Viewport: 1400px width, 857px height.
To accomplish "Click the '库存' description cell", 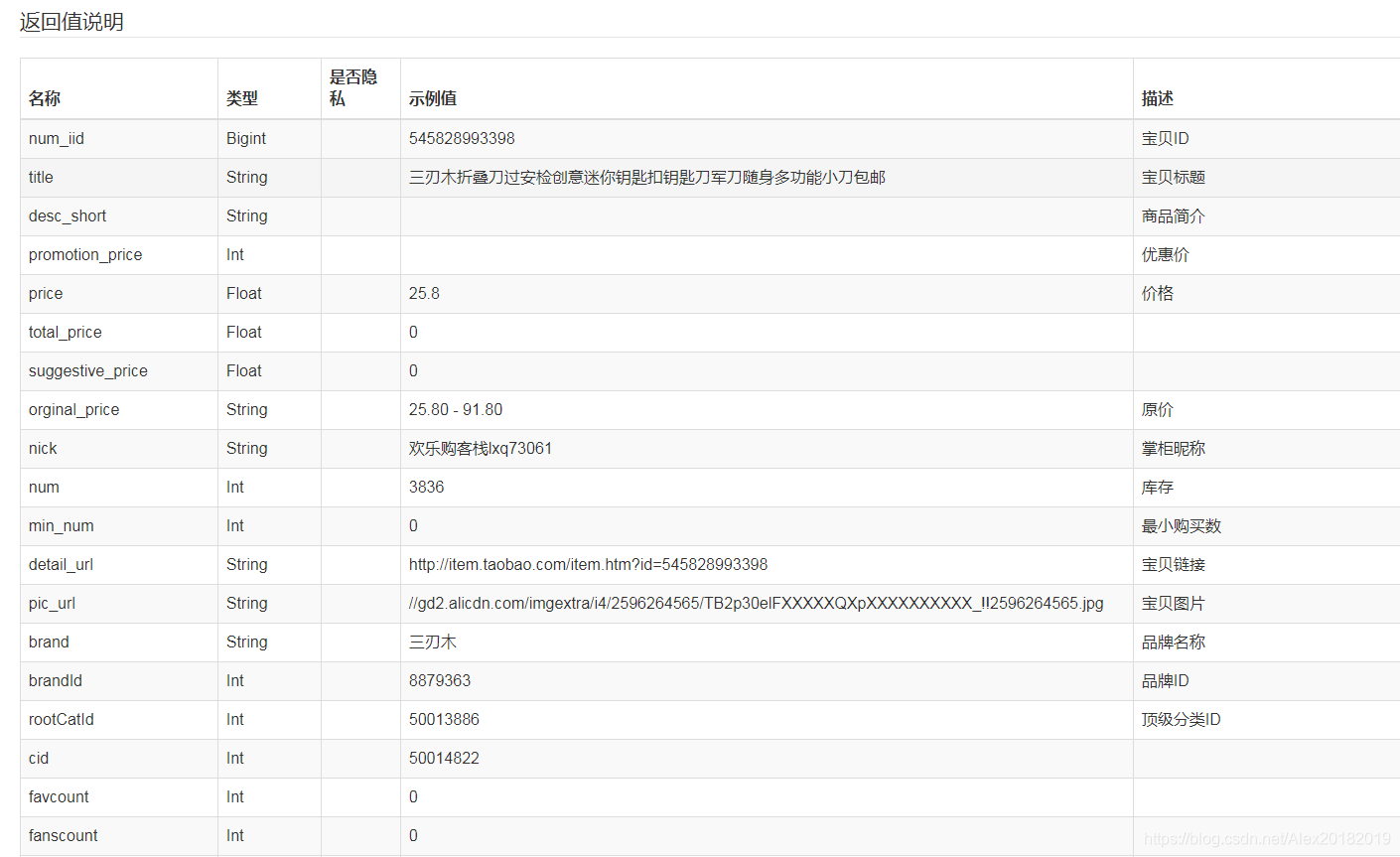I will pyautogui.click(x=1158, y=487).
